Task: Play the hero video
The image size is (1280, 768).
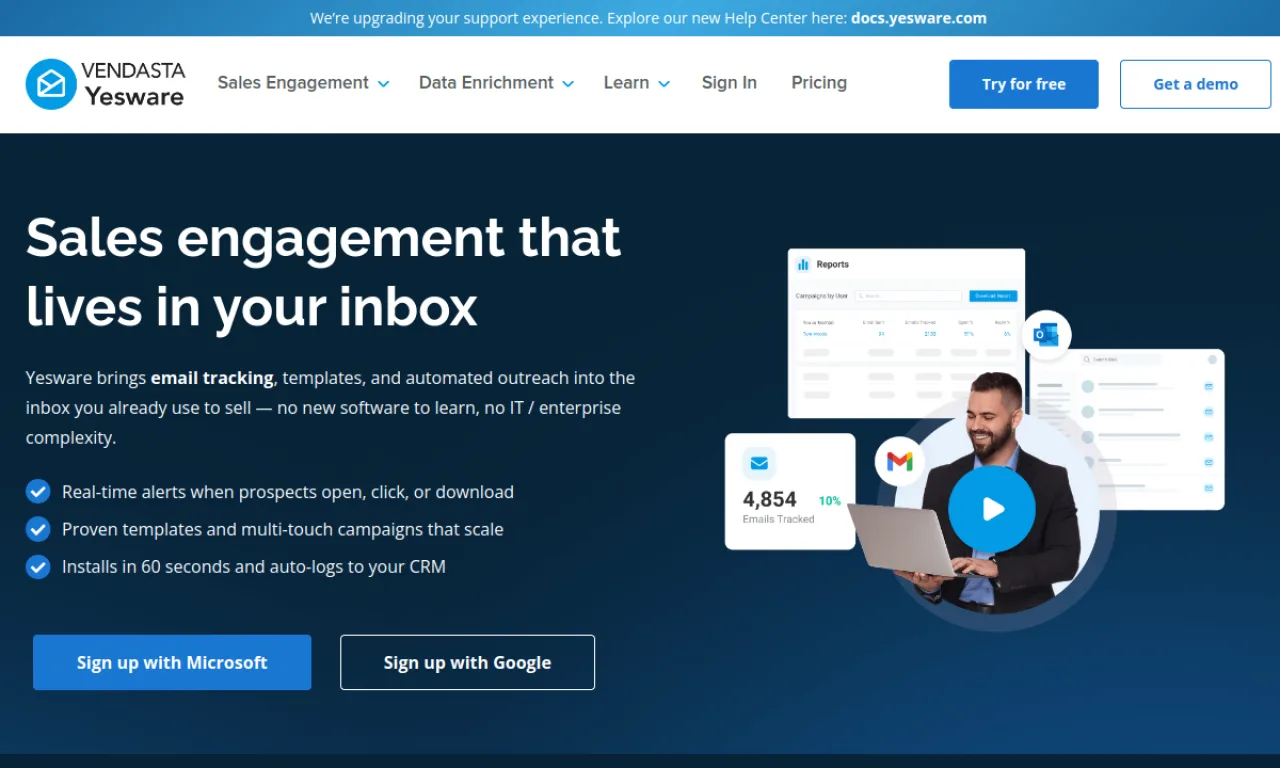Action: click(992, 509)
